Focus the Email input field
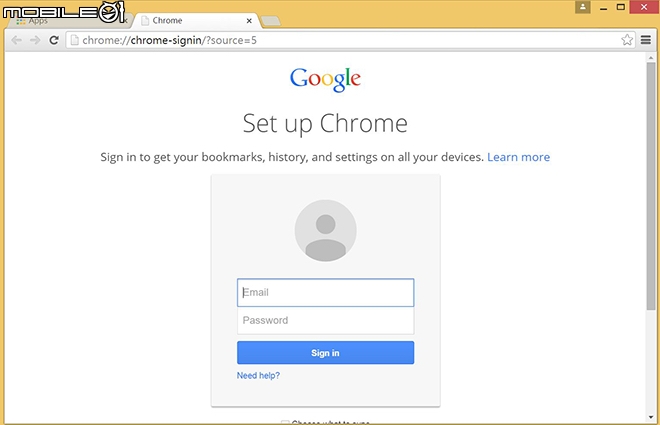Viewport: 660px width, 425px height. pos(325,292)
